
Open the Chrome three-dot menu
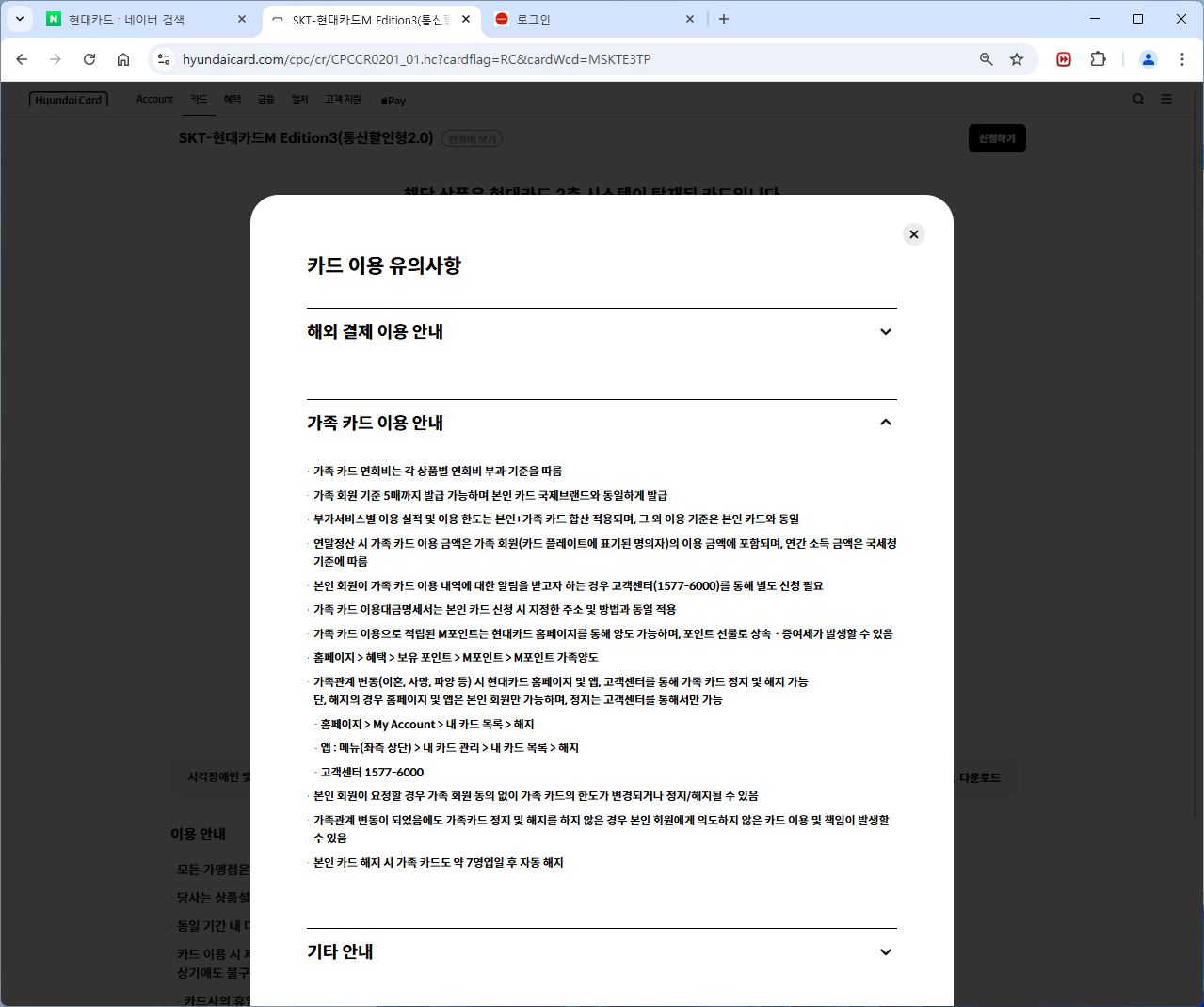click(x=1182, y=59)
